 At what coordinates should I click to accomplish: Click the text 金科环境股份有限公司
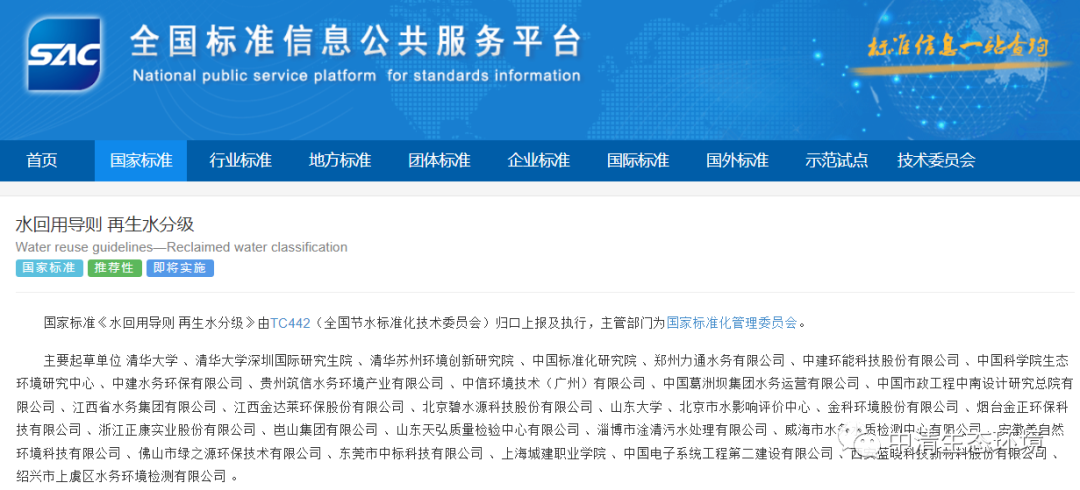pos(893,407)
